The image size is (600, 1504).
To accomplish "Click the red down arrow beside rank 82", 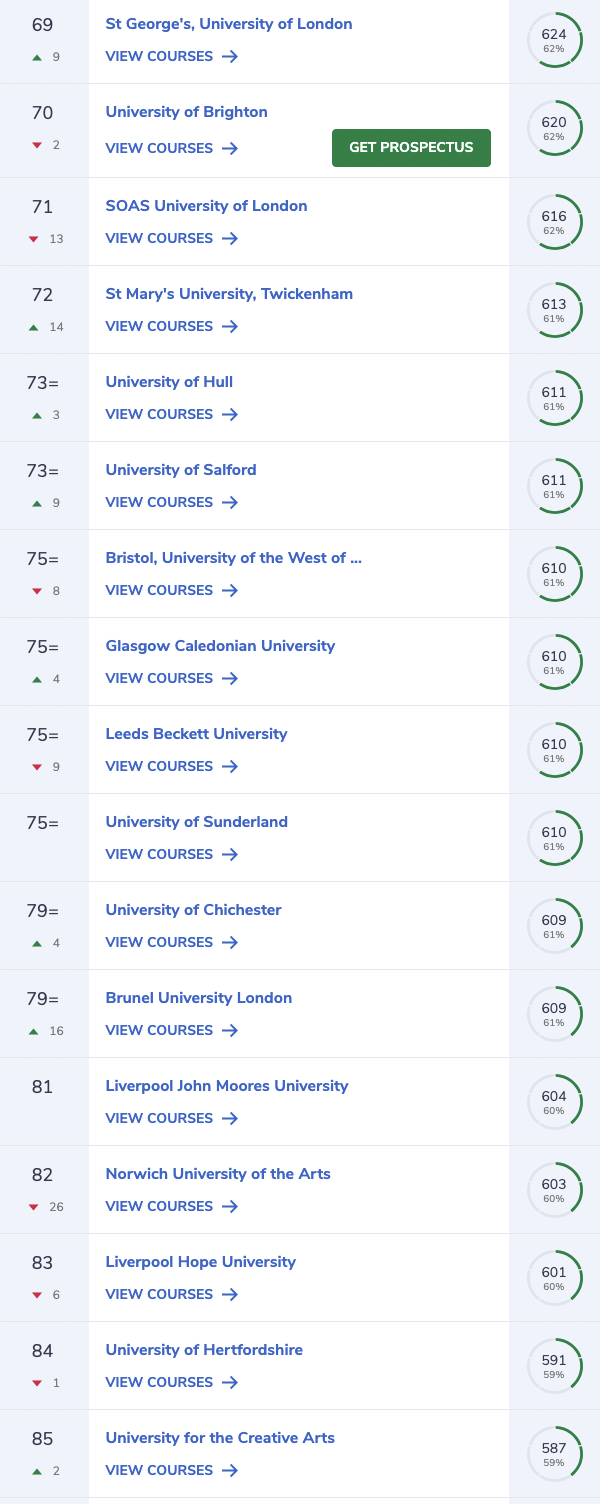I will tap(36, 1208).
